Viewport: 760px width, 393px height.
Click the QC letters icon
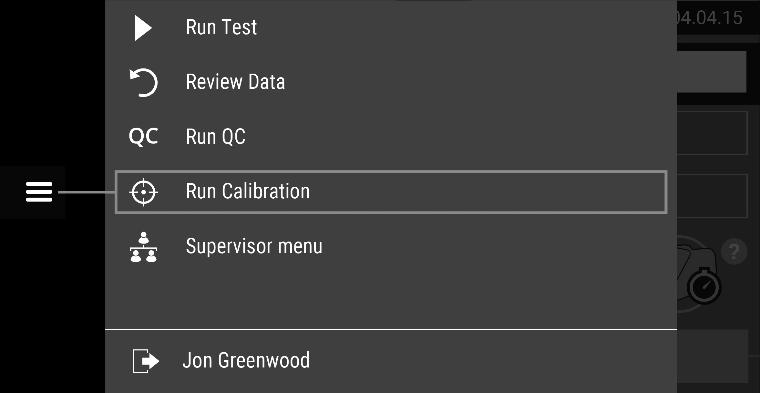click(x=143, y=137)
